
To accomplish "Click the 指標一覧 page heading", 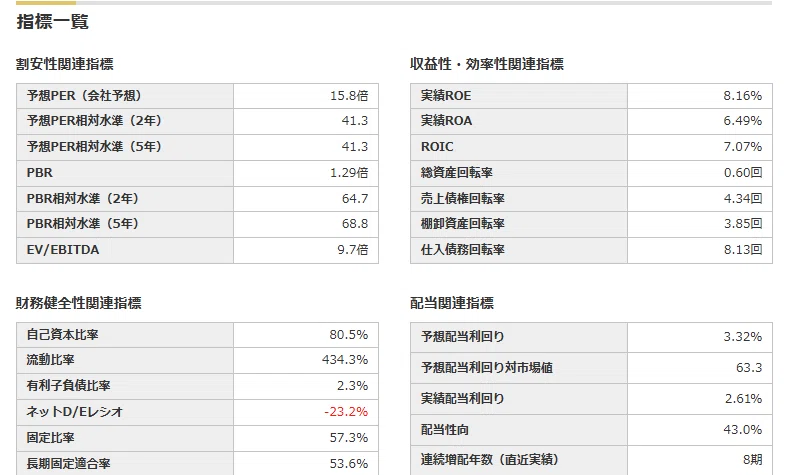I will (53, 22).
